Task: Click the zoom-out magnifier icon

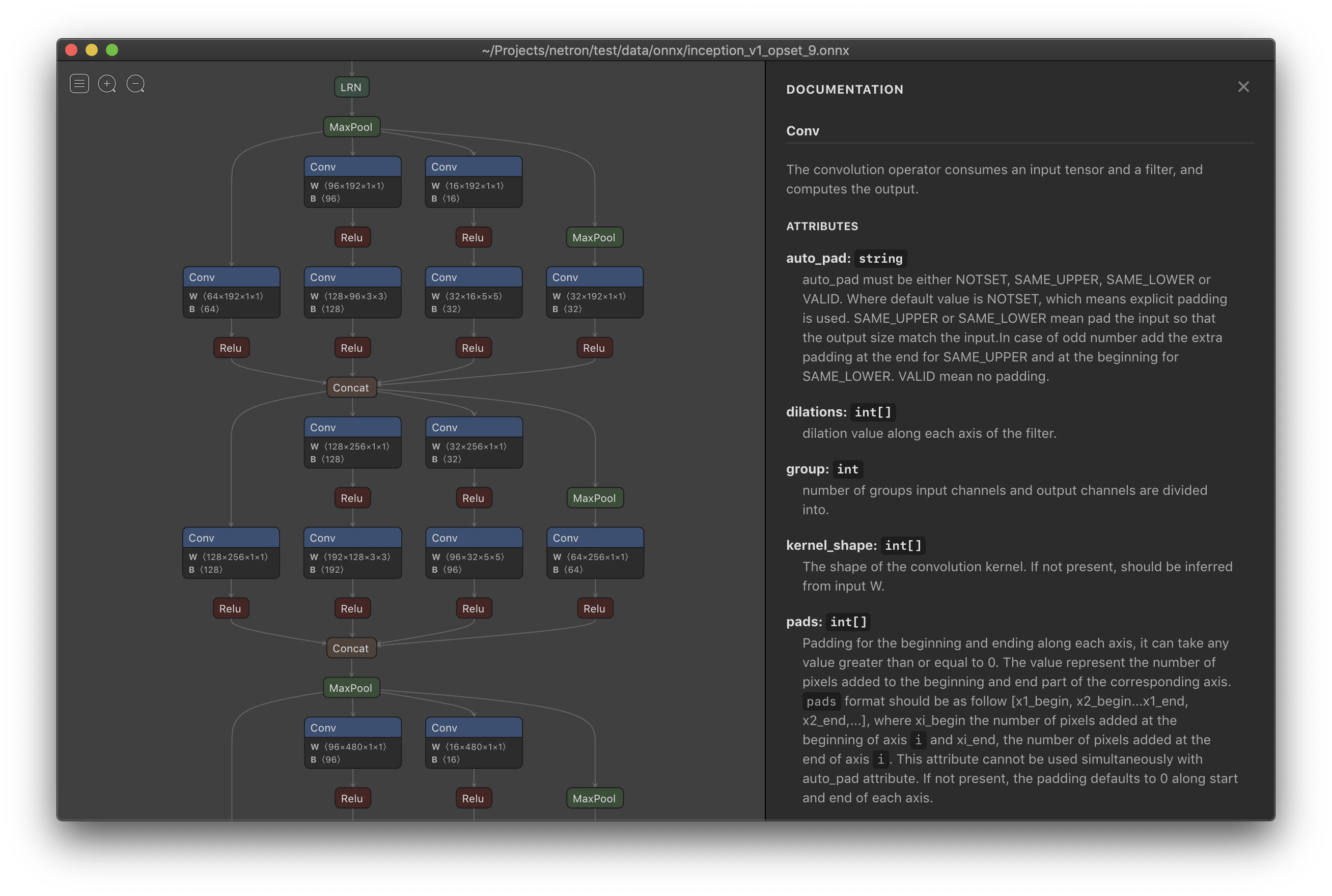Action: tap(135, 83)
